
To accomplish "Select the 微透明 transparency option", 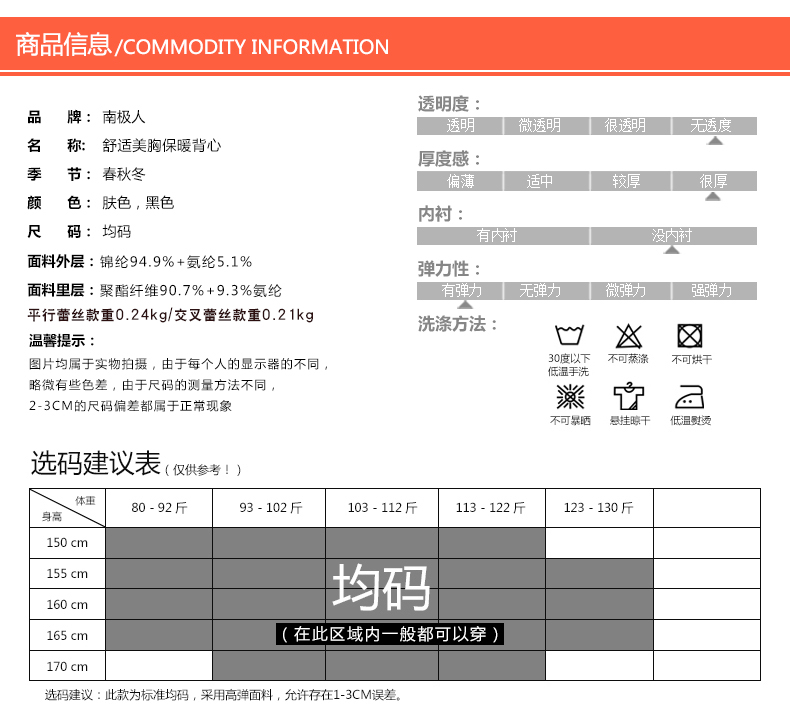I will pos(539,126).
